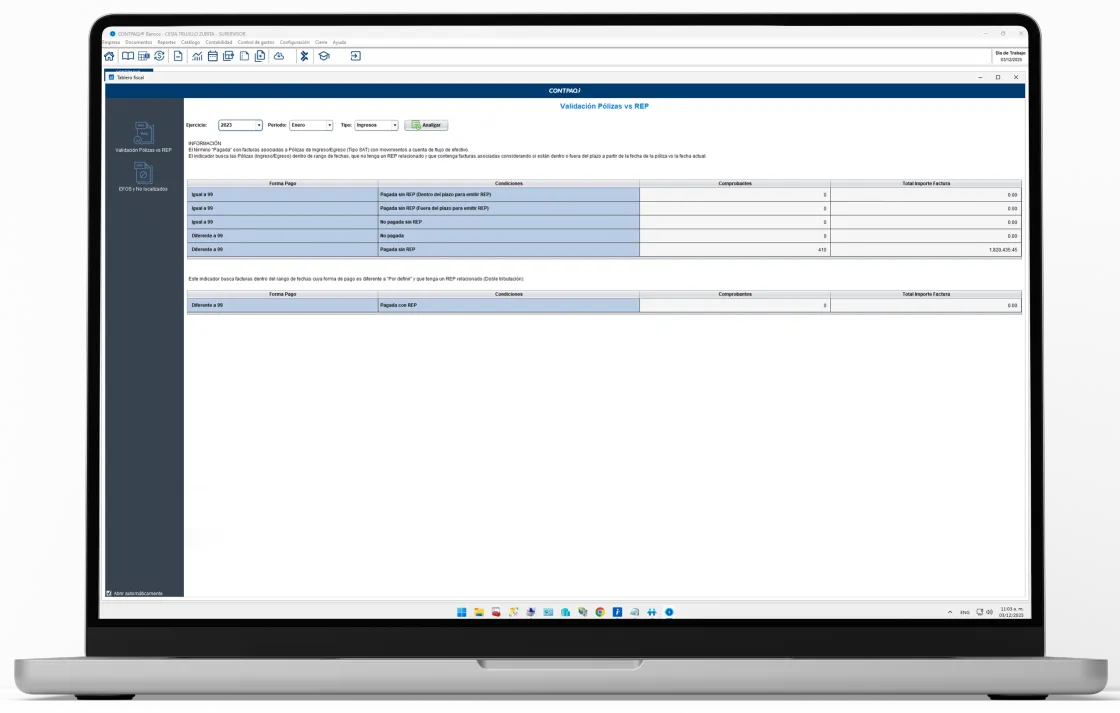Click the Comprobantes header of first table

pyautogui.click(x=735, y=184)
